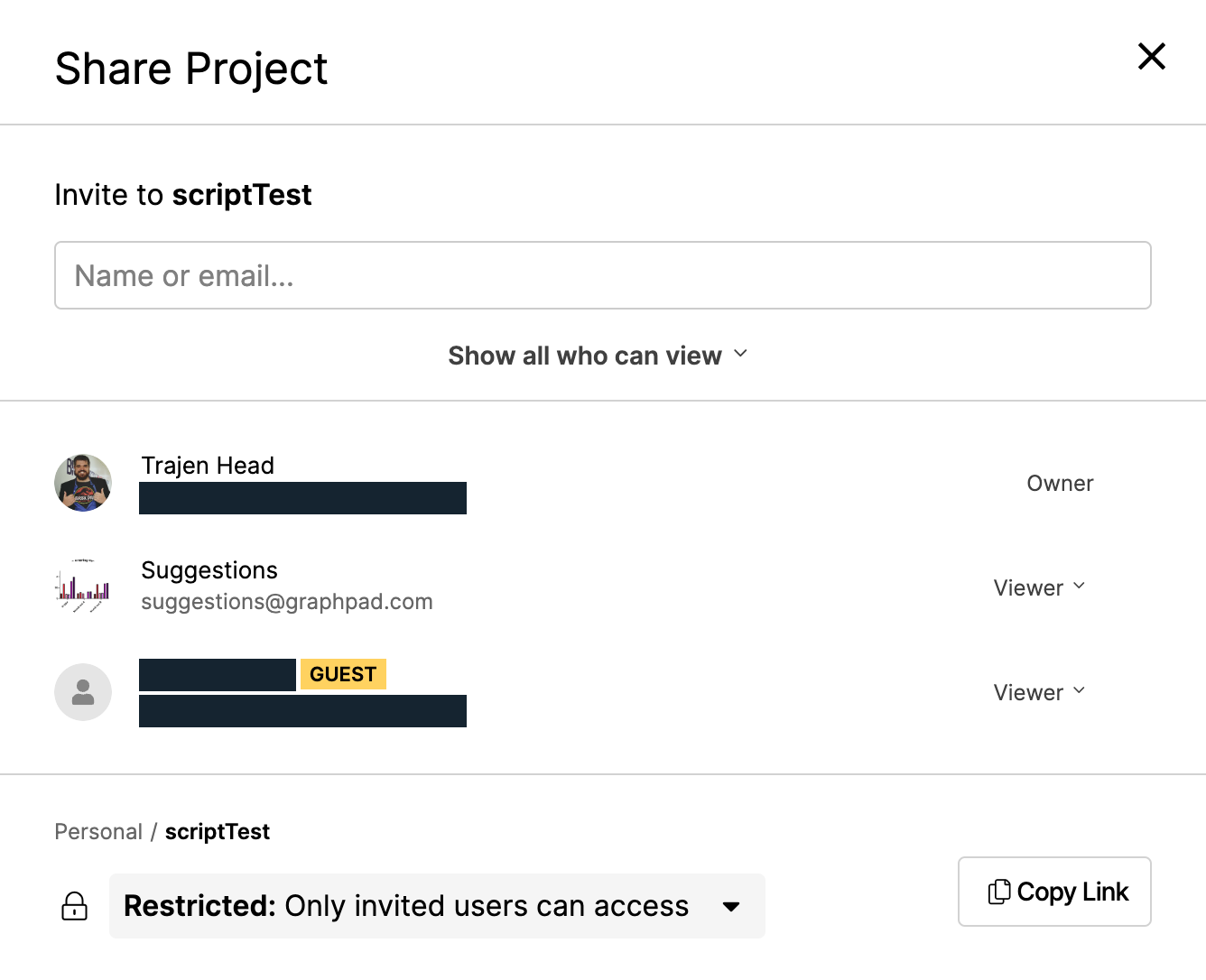Click the project owner's profile photo
1206x980 pixels.
pyautogui.click(x=83, y=483)
